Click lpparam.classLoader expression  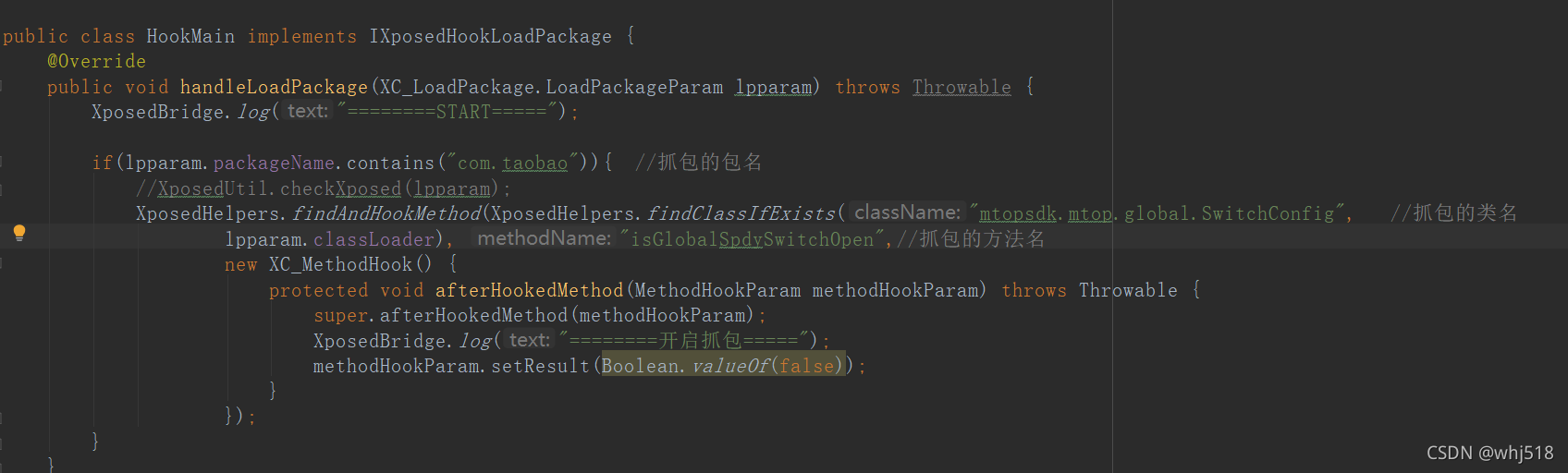331,239
